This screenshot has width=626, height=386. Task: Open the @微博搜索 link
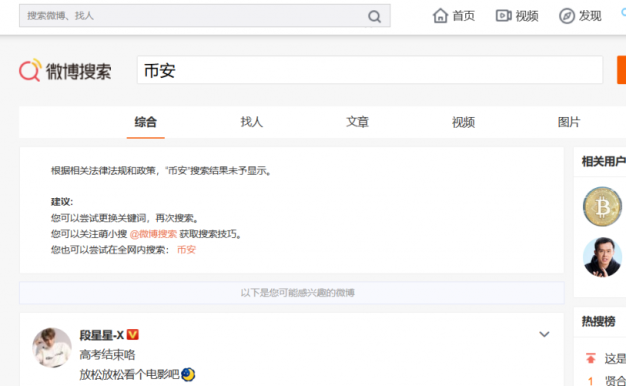[x=153, y=234]
